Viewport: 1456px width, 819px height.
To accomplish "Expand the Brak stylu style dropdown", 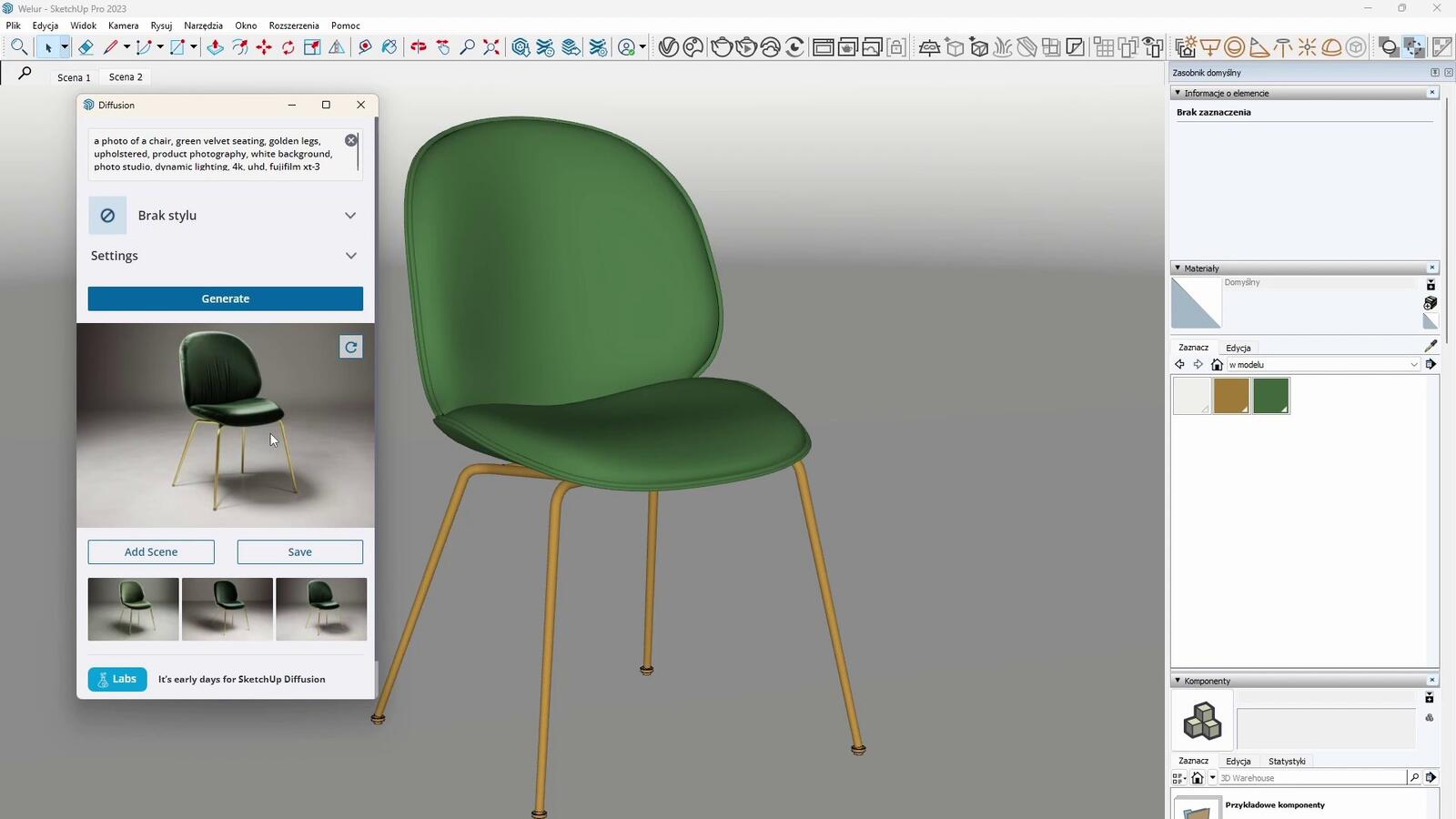I will coord(350,216).
